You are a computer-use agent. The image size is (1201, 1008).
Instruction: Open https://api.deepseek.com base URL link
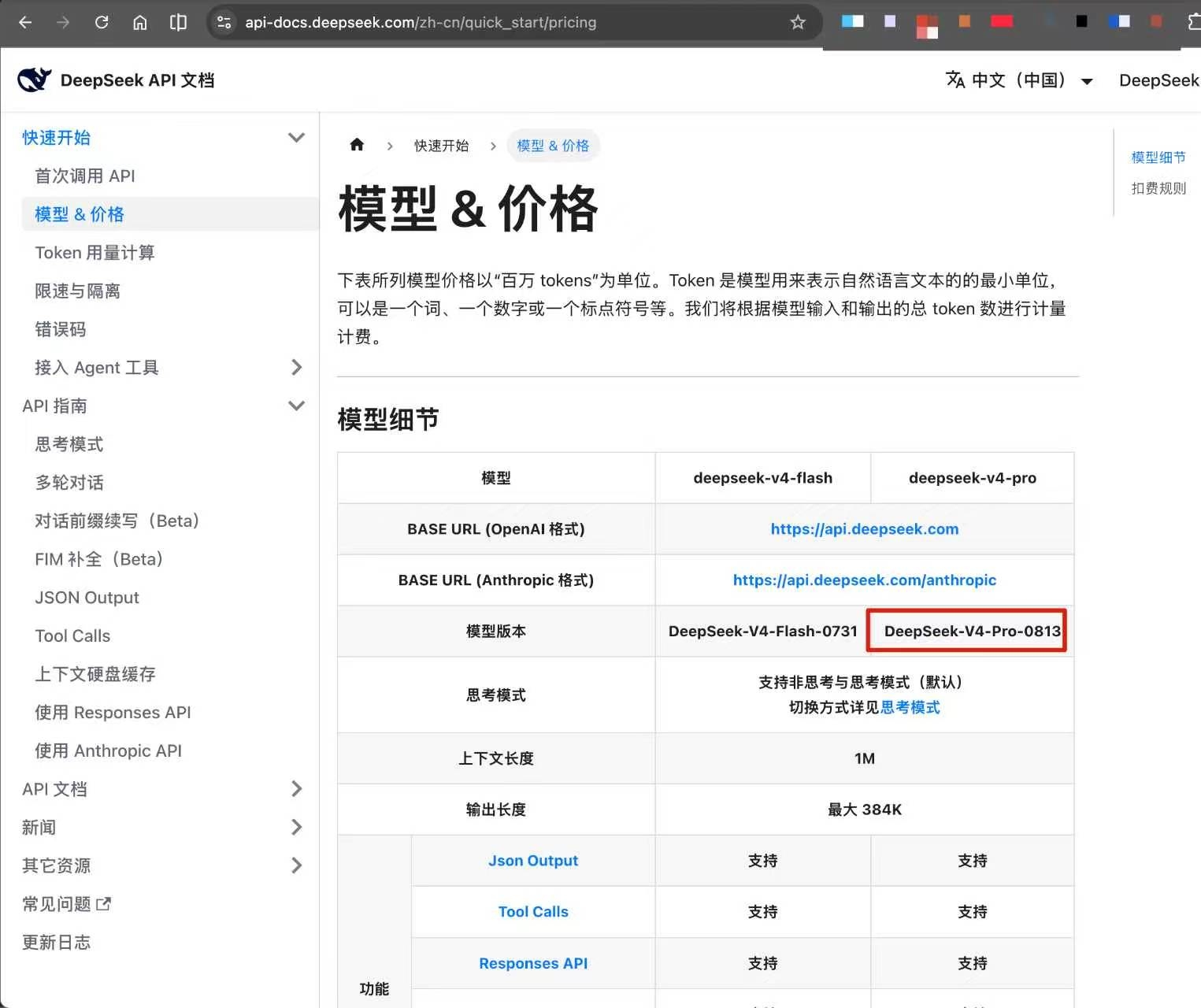click(x=865, y=529)
